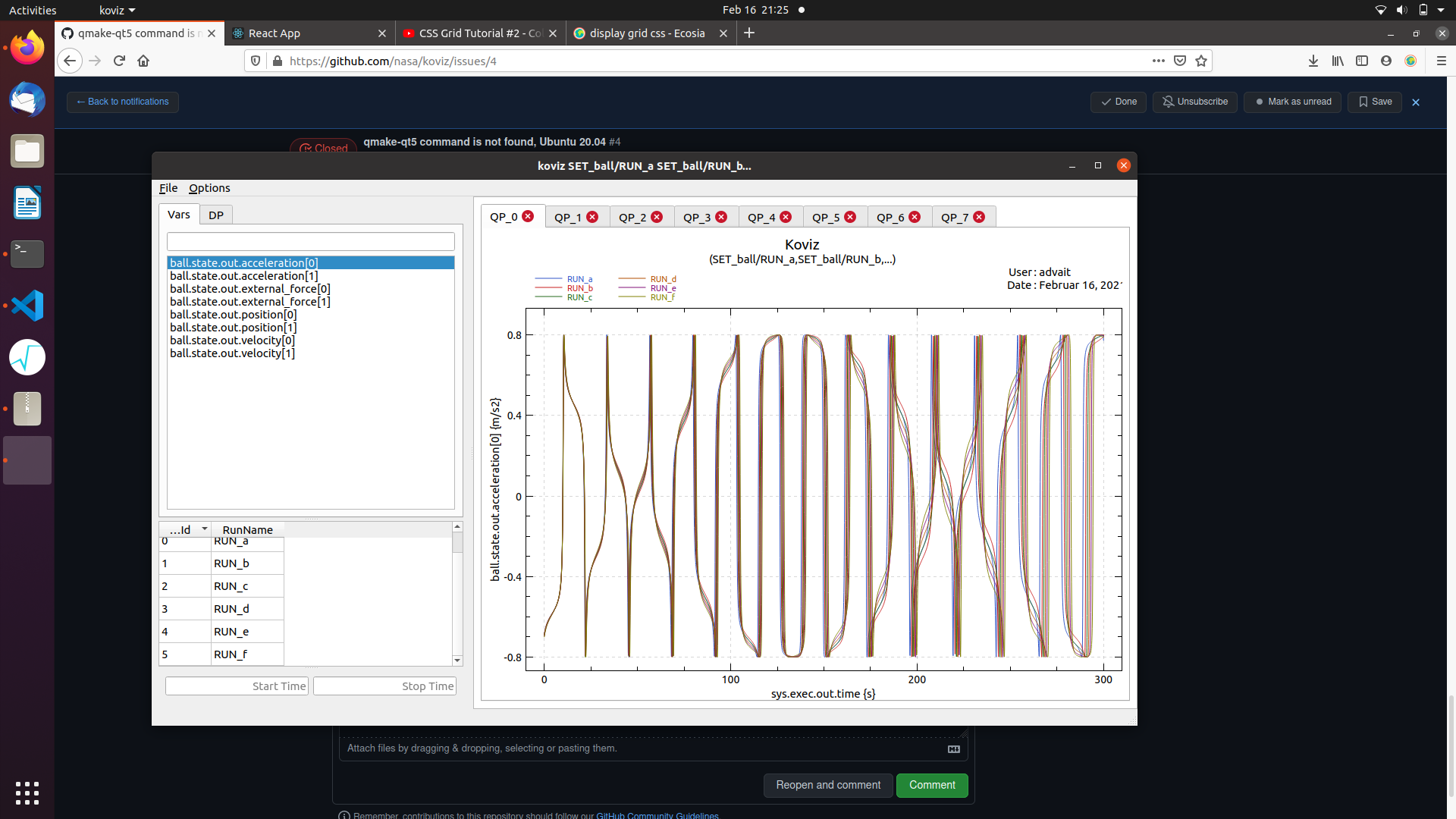Click the Firefox reload page icon
Image resolution: width=1456 pixels, height=819 pixels.
tap(119, 61)
